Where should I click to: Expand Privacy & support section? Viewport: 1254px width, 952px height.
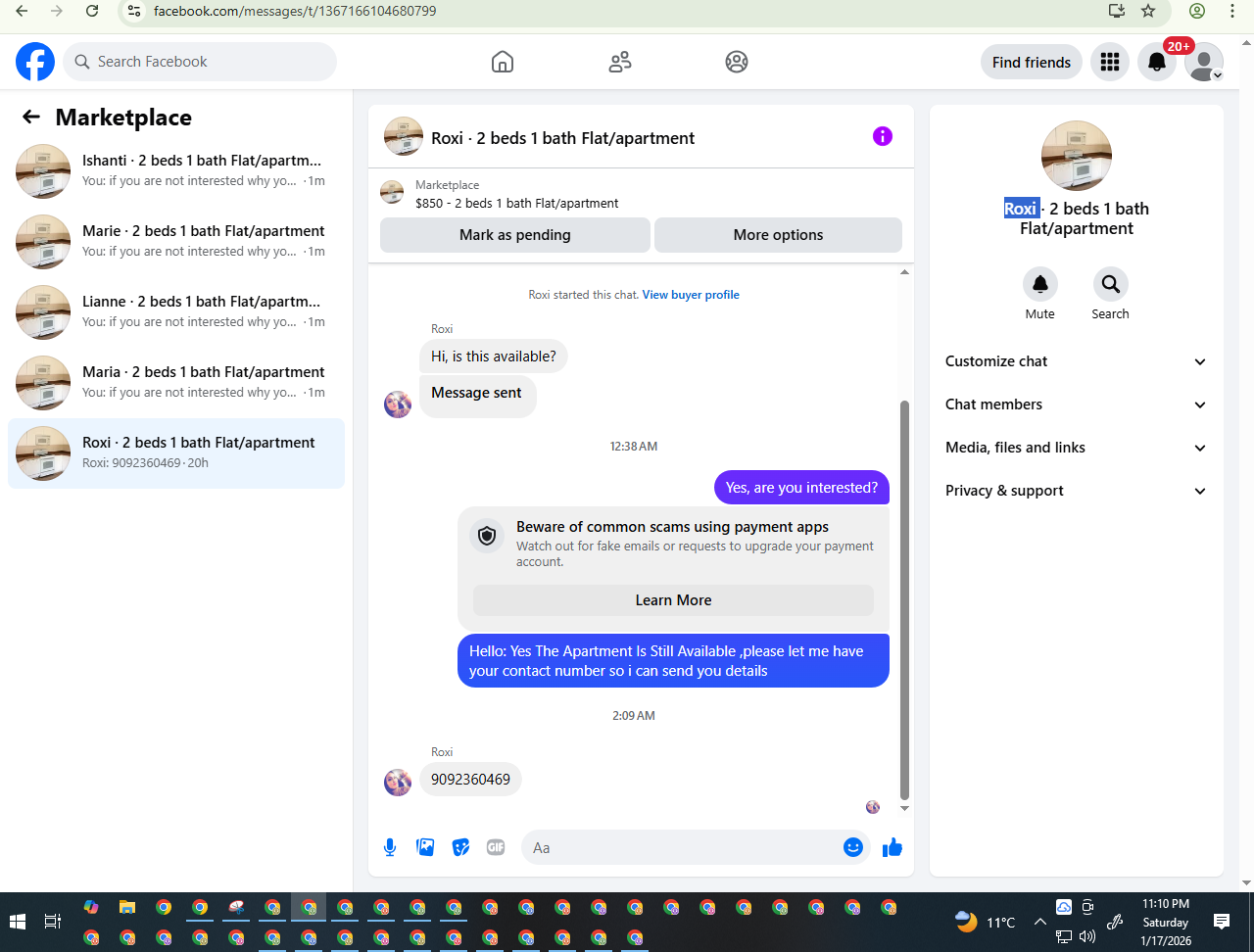click(1077, 491)
